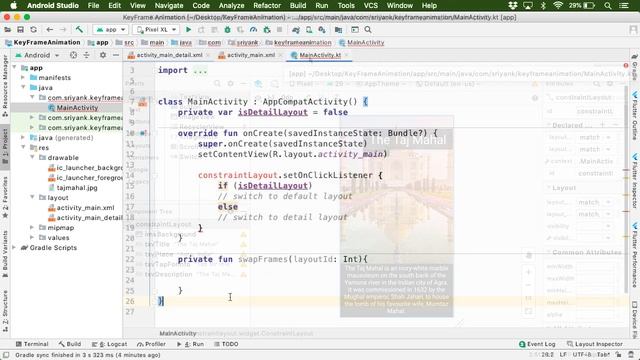Viewport: 640px width, 360px height.
Task: Click the Search Everywhere magnifier icon
Action: point(368,30)
